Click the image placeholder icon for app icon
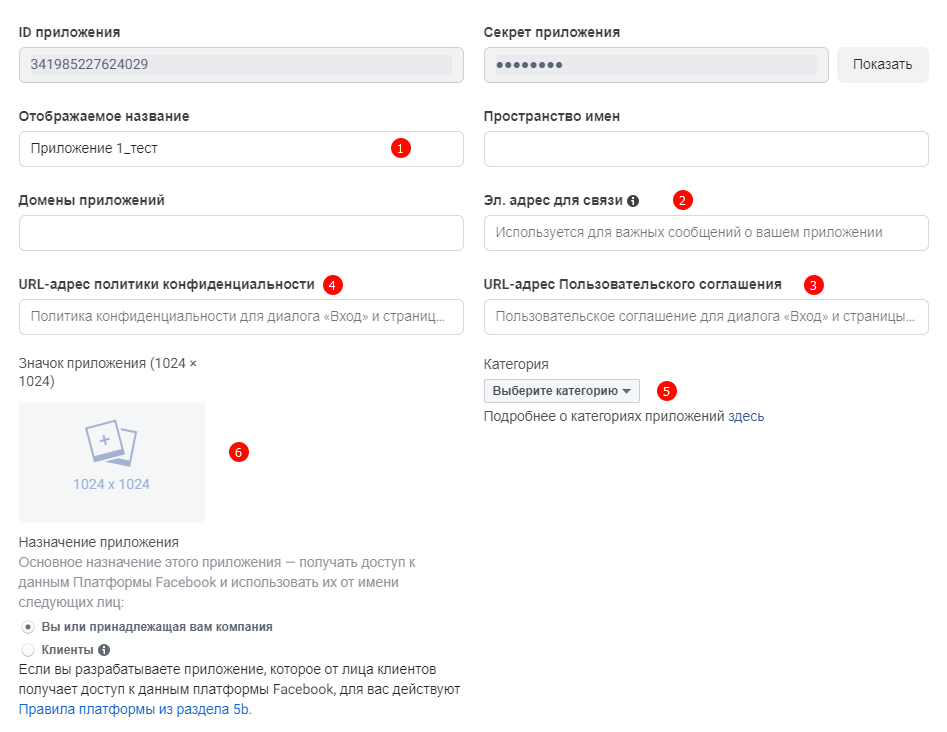This screenshot has width=947, height=732. (x=111, y=443)
